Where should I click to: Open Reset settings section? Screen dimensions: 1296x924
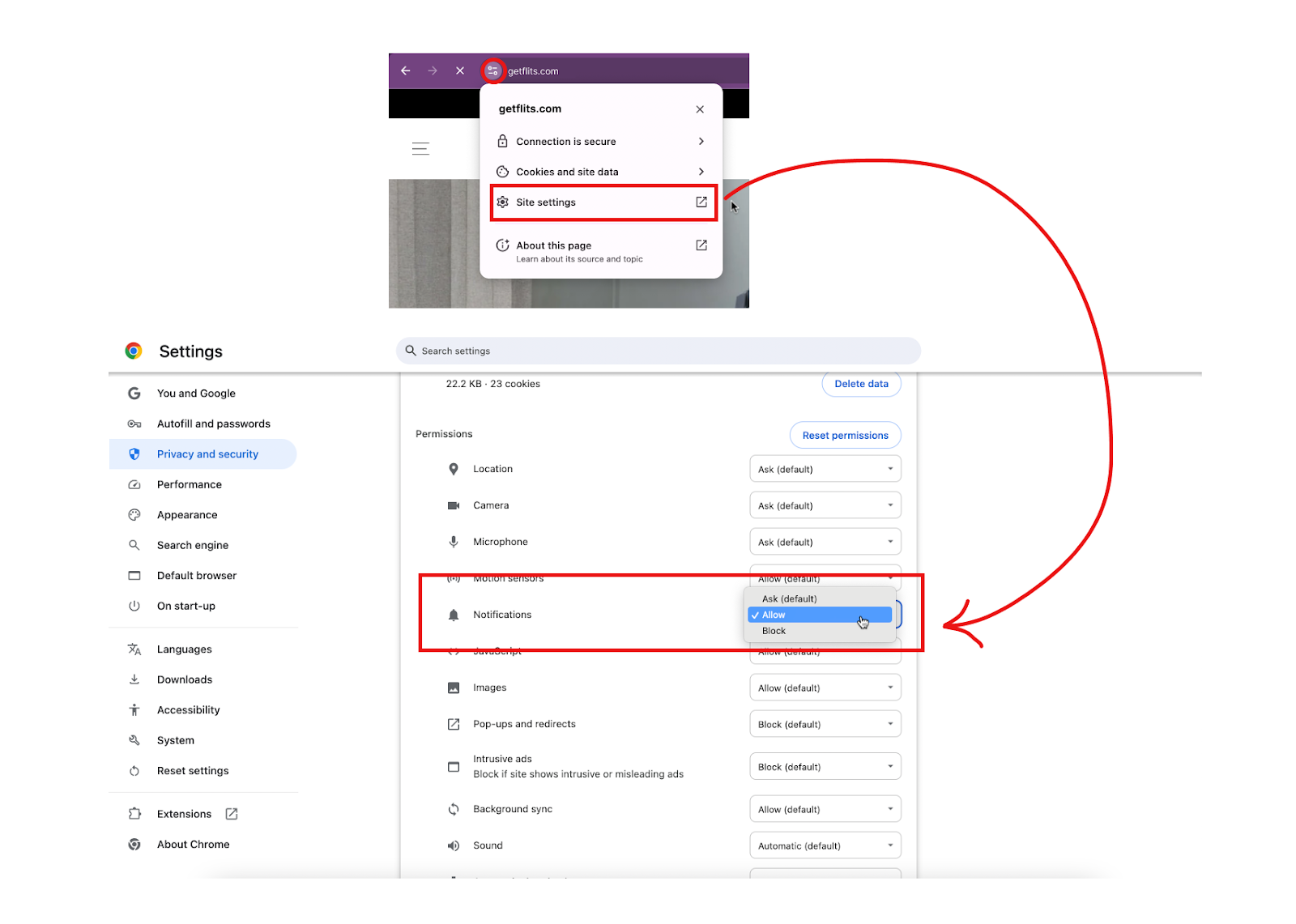point(202,771)
